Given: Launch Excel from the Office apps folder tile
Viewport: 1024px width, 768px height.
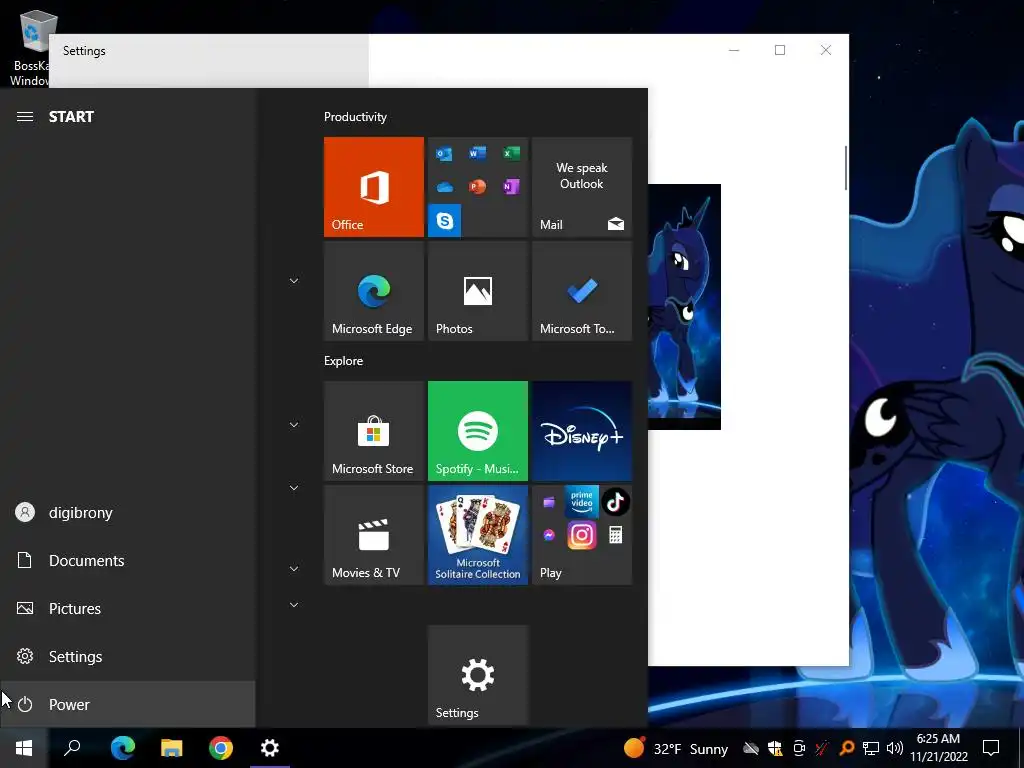Looking at the screenshot, I should pos(511,153).
